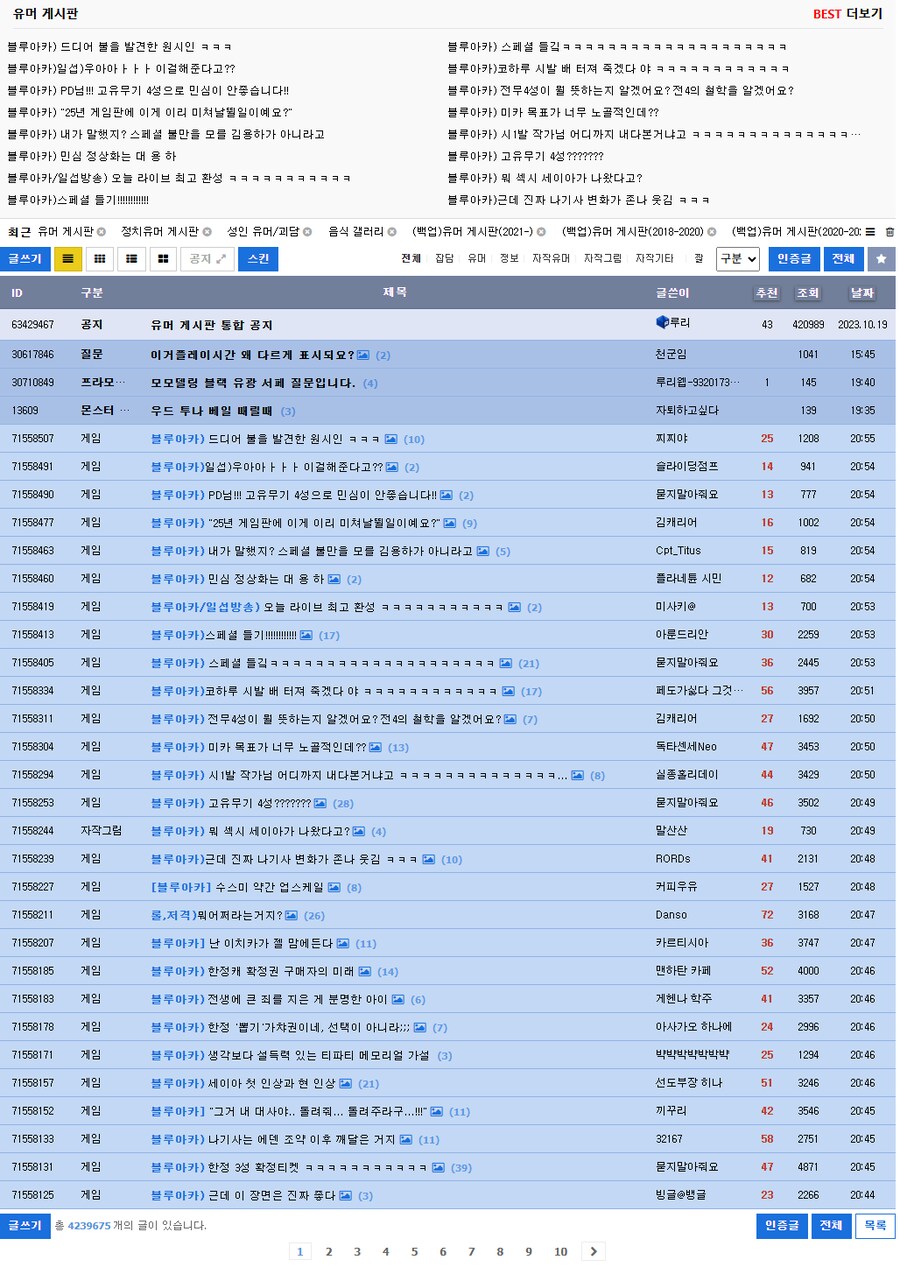Select the large card view icon
900x1267 pixels.
163,259
